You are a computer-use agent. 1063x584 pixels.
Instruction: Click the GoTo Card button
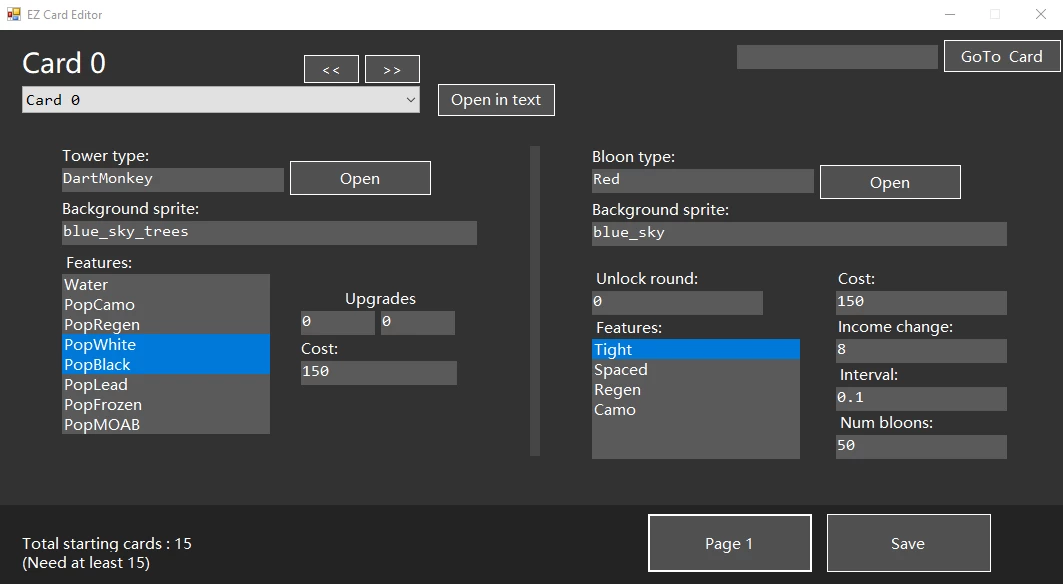(x=1001, y=56)
